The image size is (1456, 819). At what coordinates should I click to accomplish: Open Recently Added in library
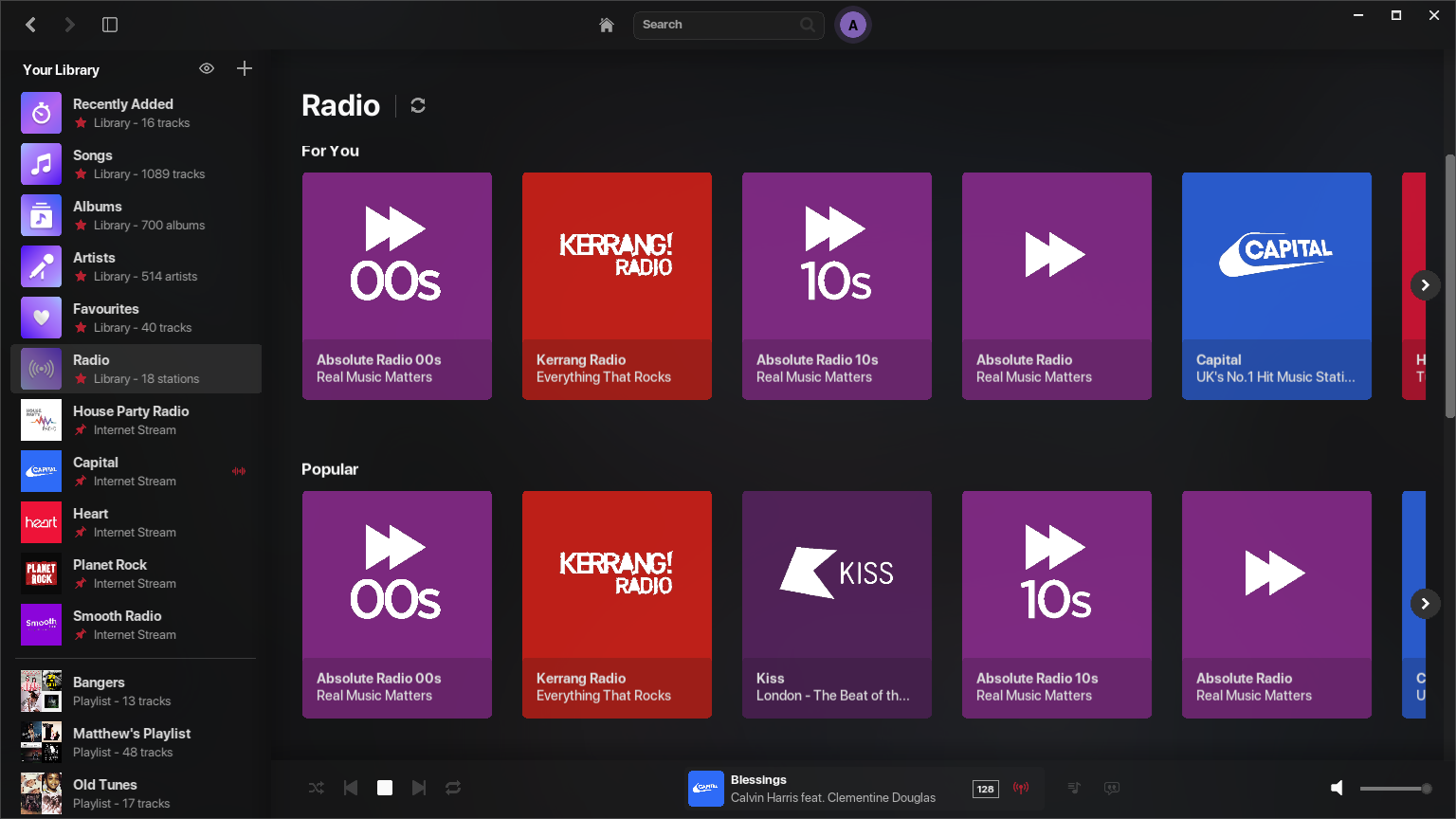136,113
